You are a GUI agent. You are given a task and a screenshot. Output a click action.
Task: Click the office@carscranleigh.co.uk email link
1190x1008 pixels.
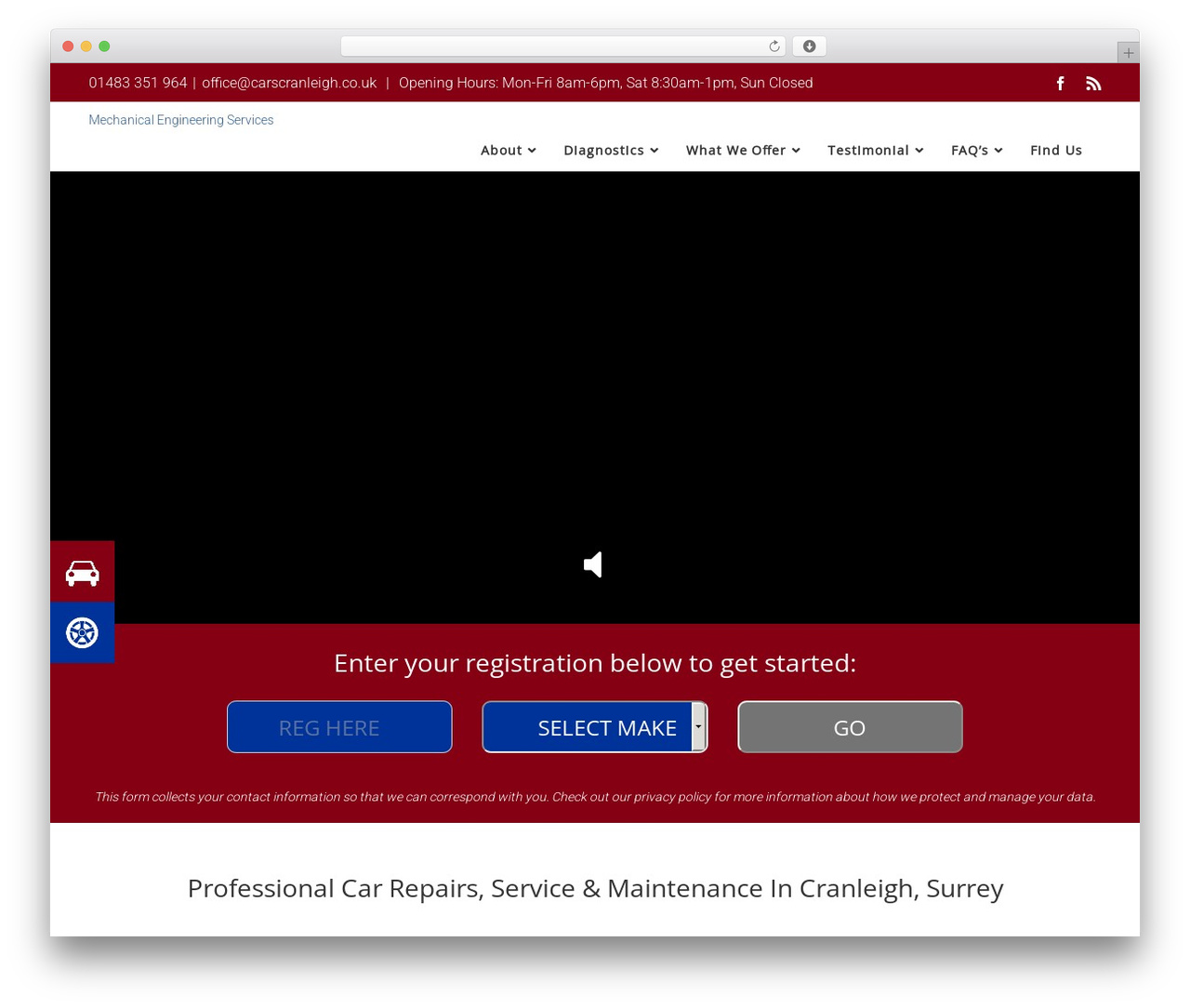289,83
